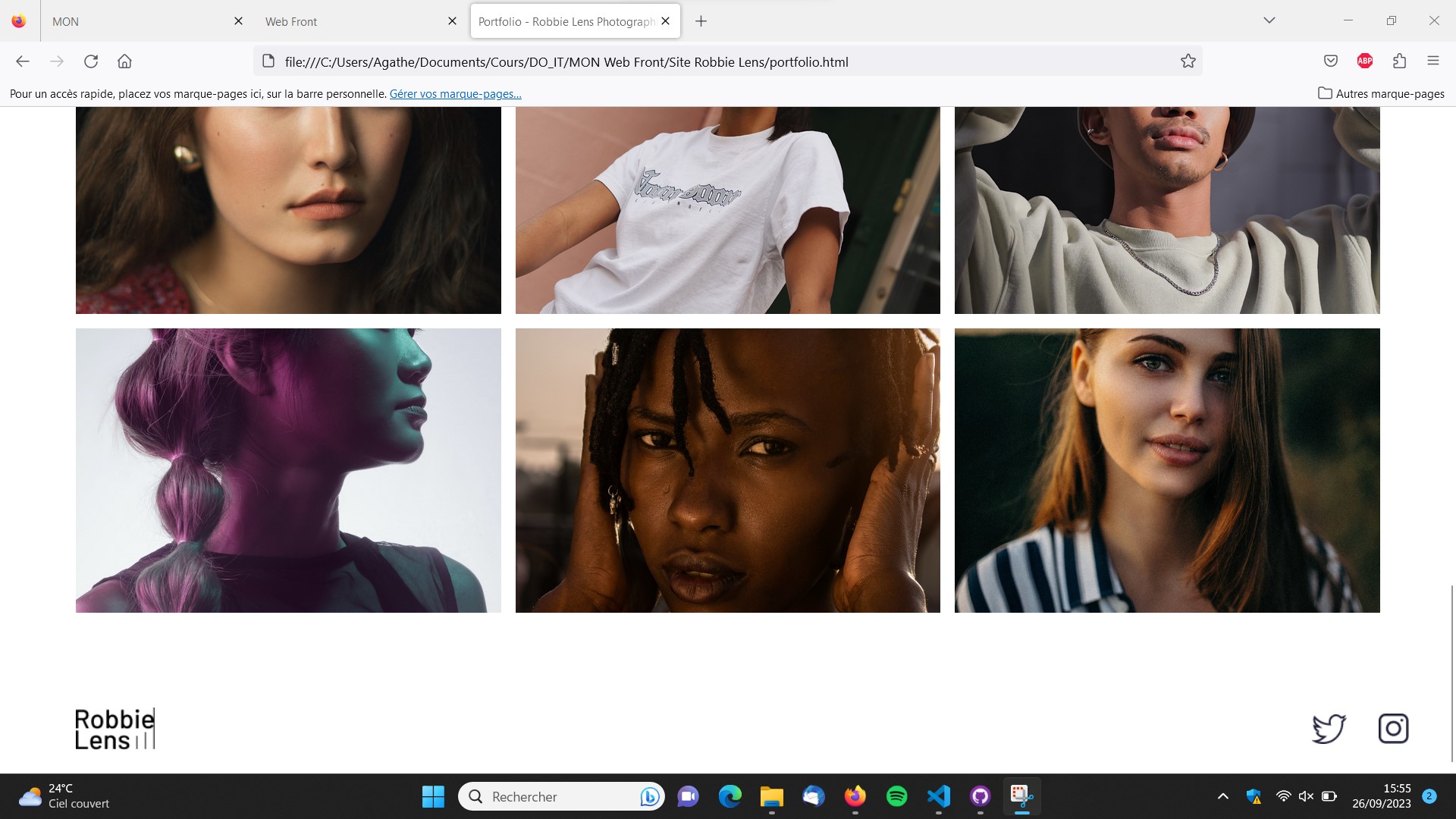Open the Twitter bird icon link
This screenshot has height=819, width=1456.
click(x=1329, y=729)
